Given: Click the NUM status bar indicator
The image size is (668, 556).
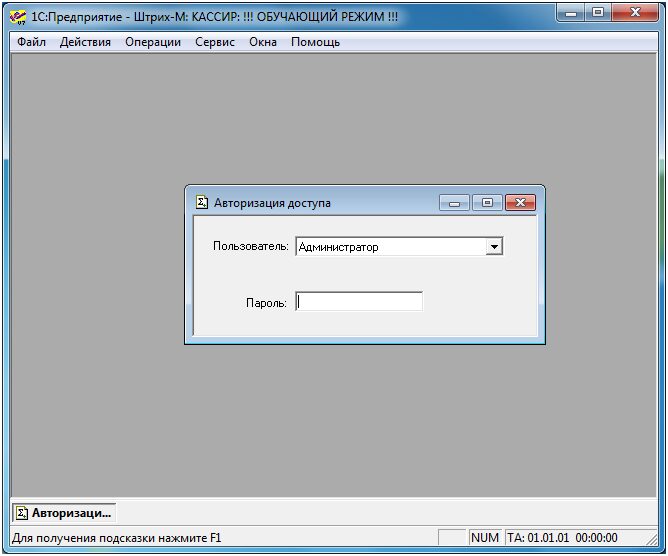Looking at the screenshot, I should tap(485, 538).
